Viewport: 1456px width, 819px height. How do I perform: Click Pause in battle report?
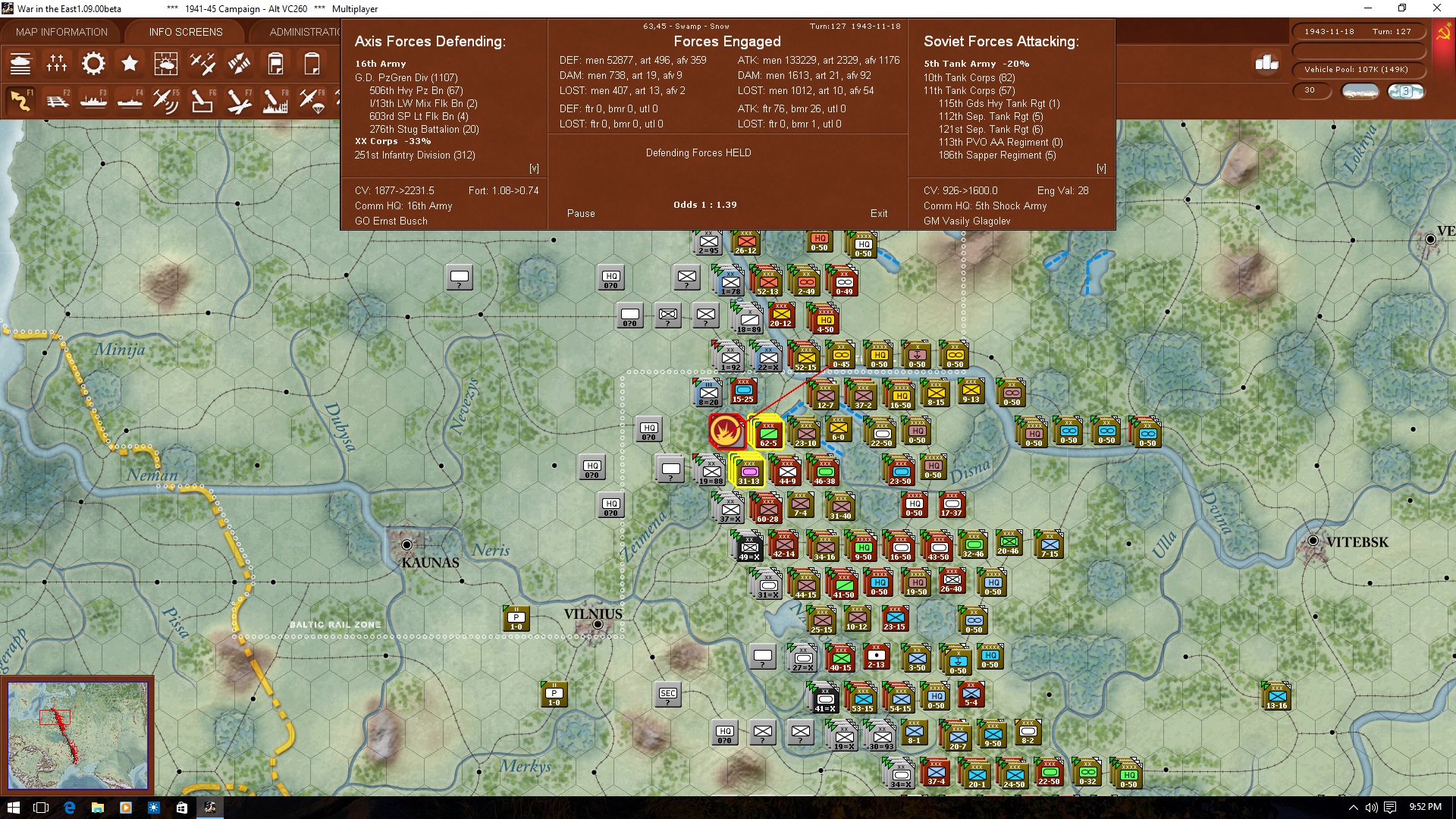pyautogui.click(x=581, y=214)
